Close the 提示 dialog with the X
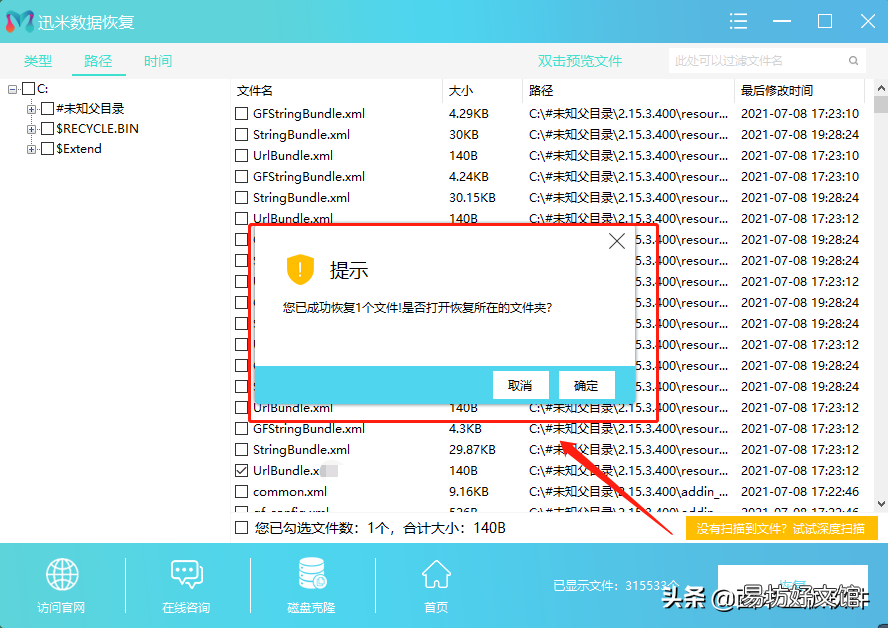The height and width of the screenshot is (628, 888). tap(617, 241)
